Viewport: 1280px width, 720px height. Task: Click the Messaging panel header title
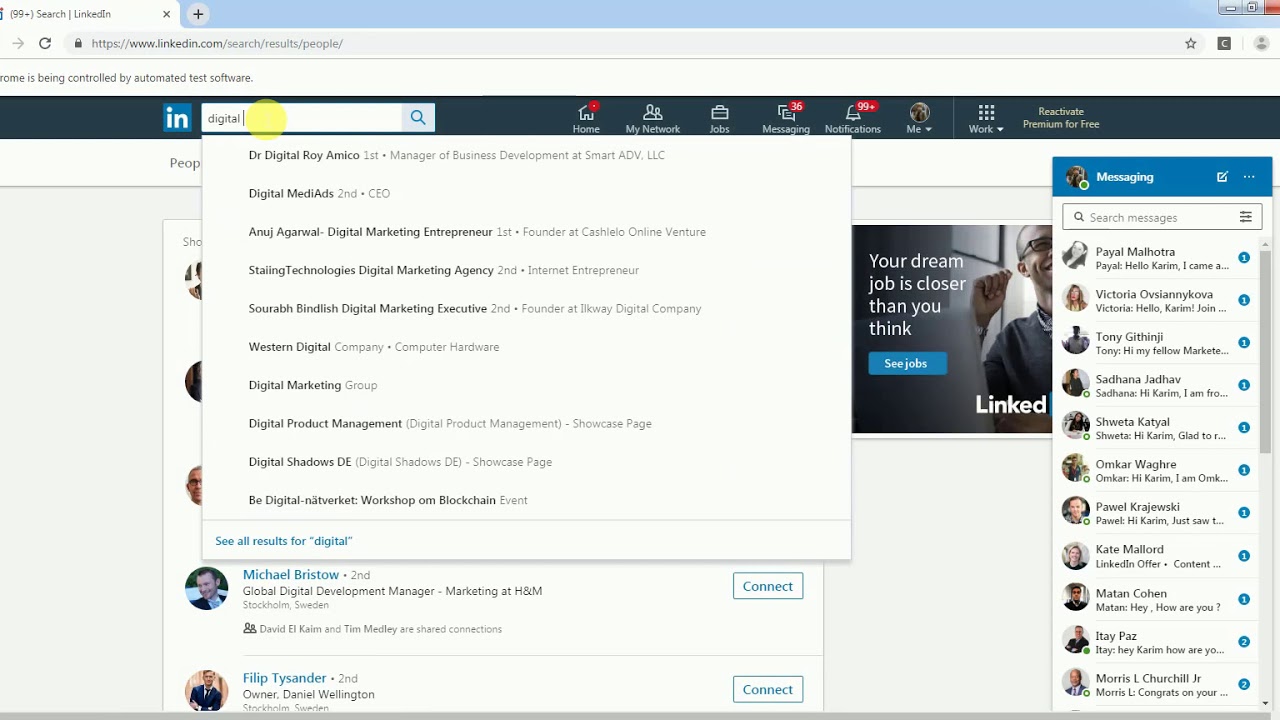(x=1124, y=177)
